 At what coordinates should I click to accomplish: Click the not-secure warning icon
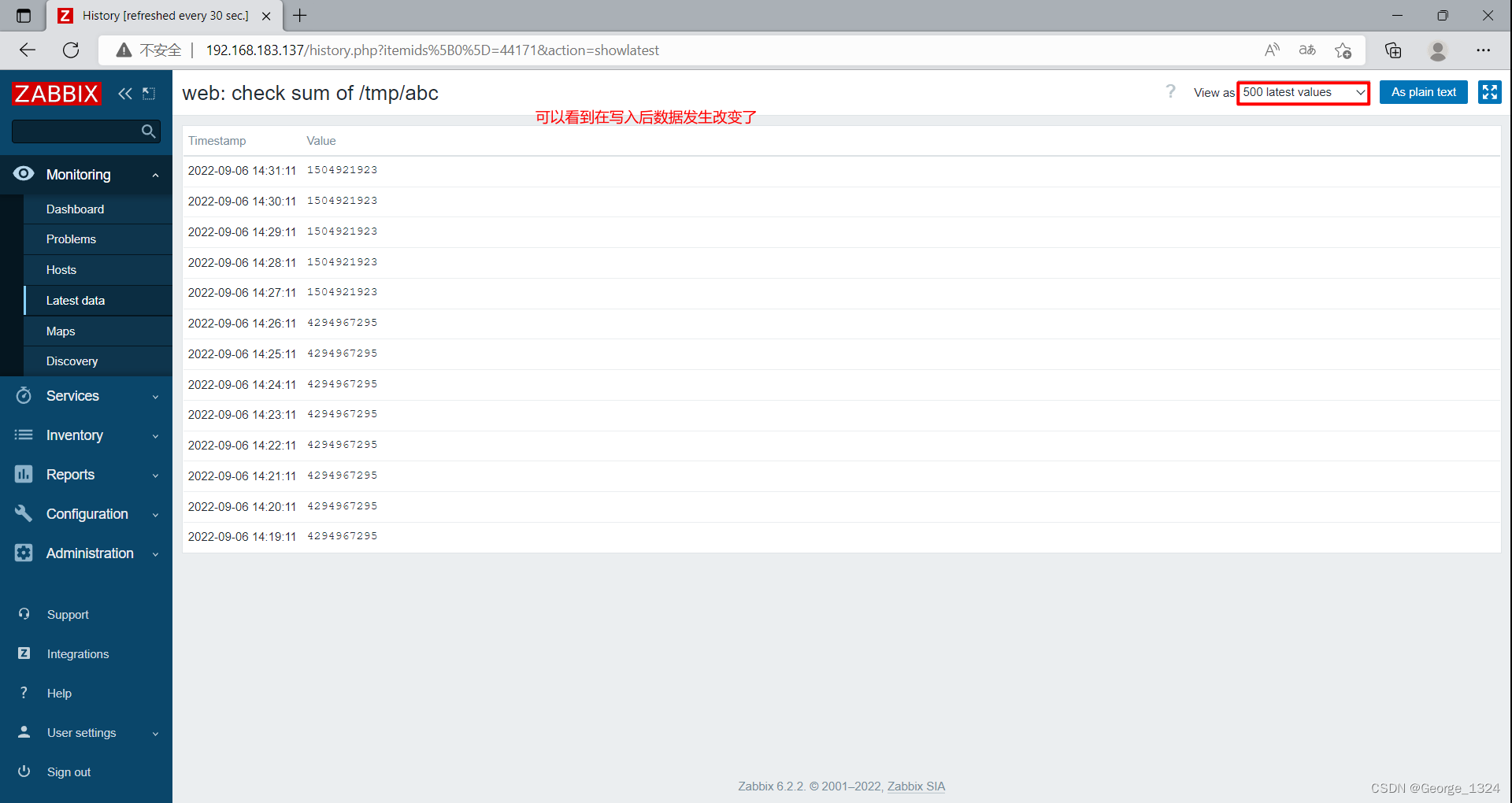coord(124,50)
